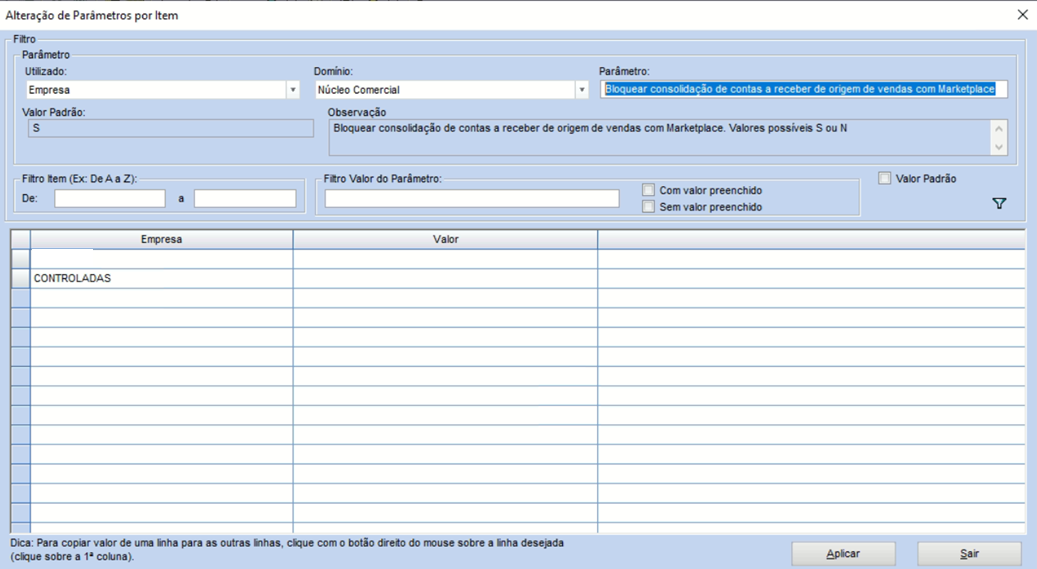Click the 'a' end range input field

tap(245, 199)
